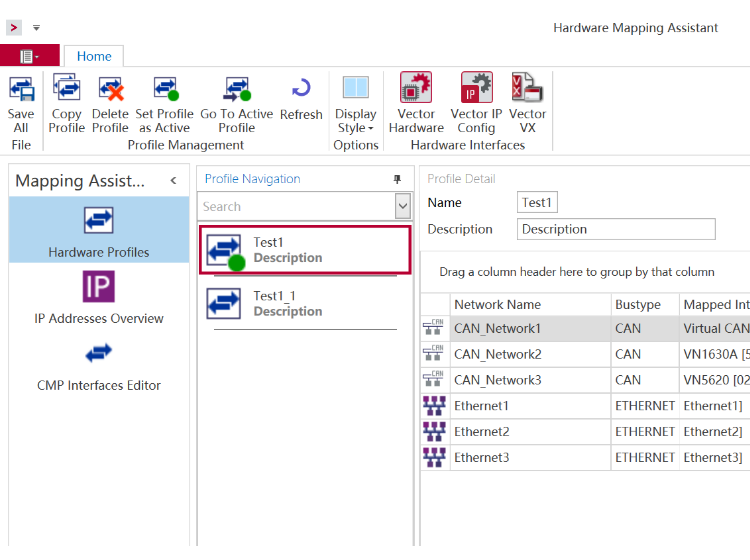Click the ETHERNET bustype cell for Ethernet1
The height and width of the screenshot is (560, 750).
(x=645, y=406)
